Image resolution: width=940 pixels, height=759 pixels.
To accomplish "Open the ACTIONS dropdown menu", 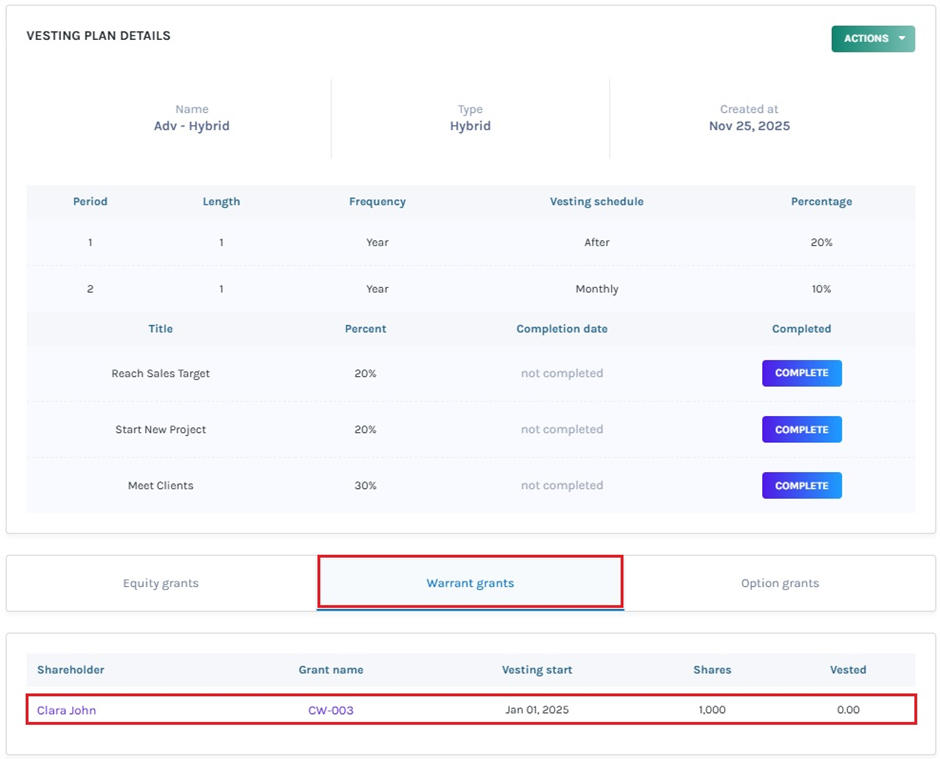I will pyautogui.click(x=872, y=39).
